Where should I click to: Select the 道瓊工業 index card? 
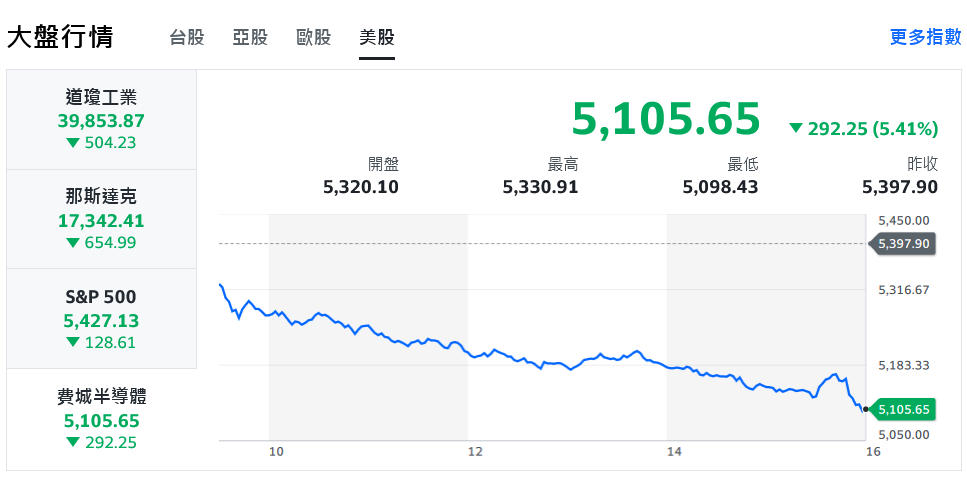(101, 119)
